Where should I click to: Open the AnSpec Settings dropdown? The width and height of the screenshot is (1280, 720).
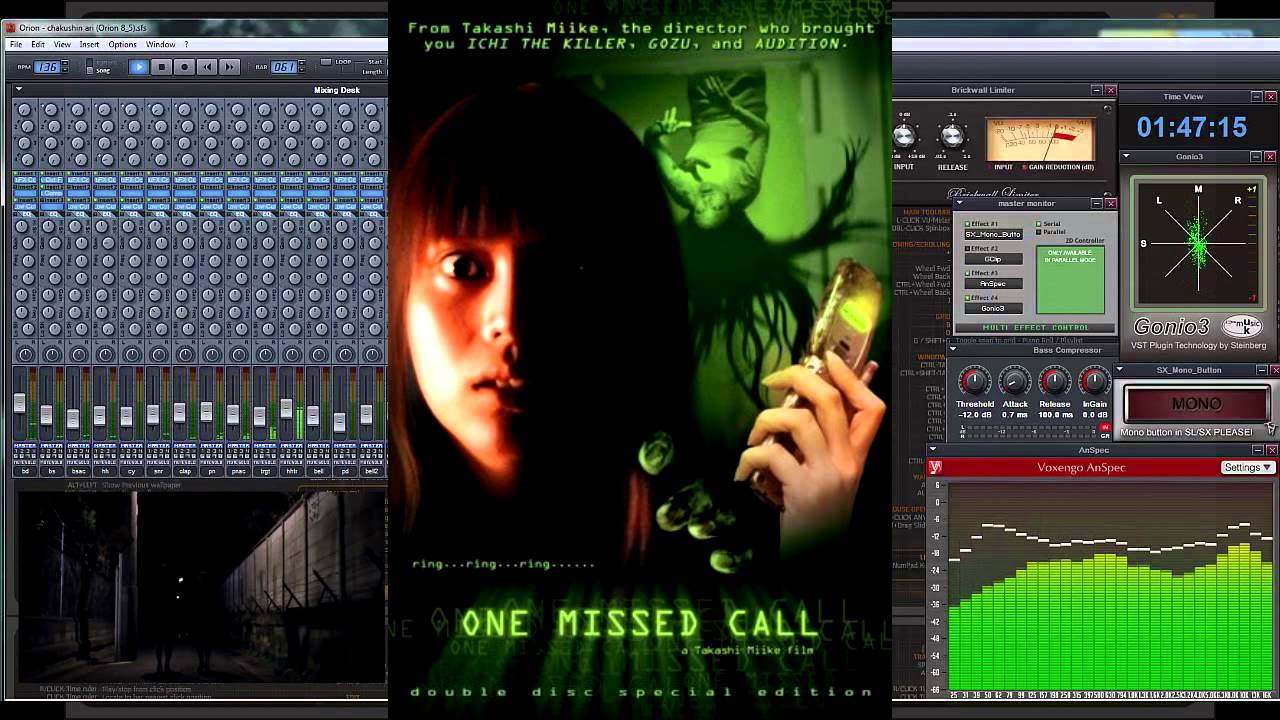(x=1248, y=467)
